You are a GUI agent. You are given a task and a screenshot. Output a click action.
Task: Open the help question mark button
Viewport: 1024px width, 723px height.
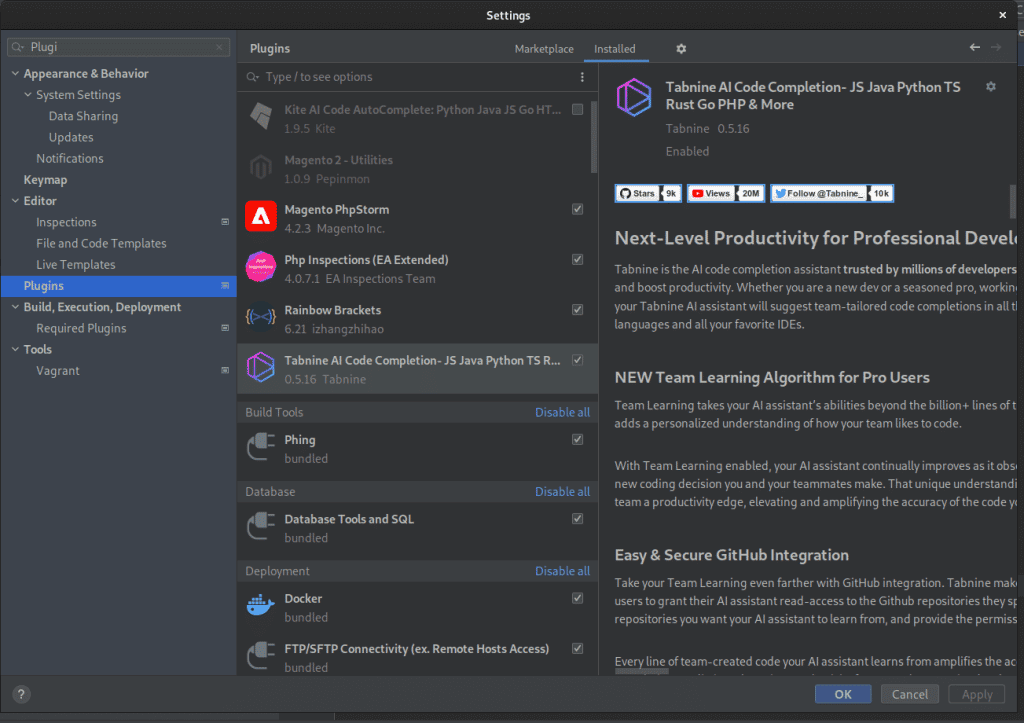21,694
